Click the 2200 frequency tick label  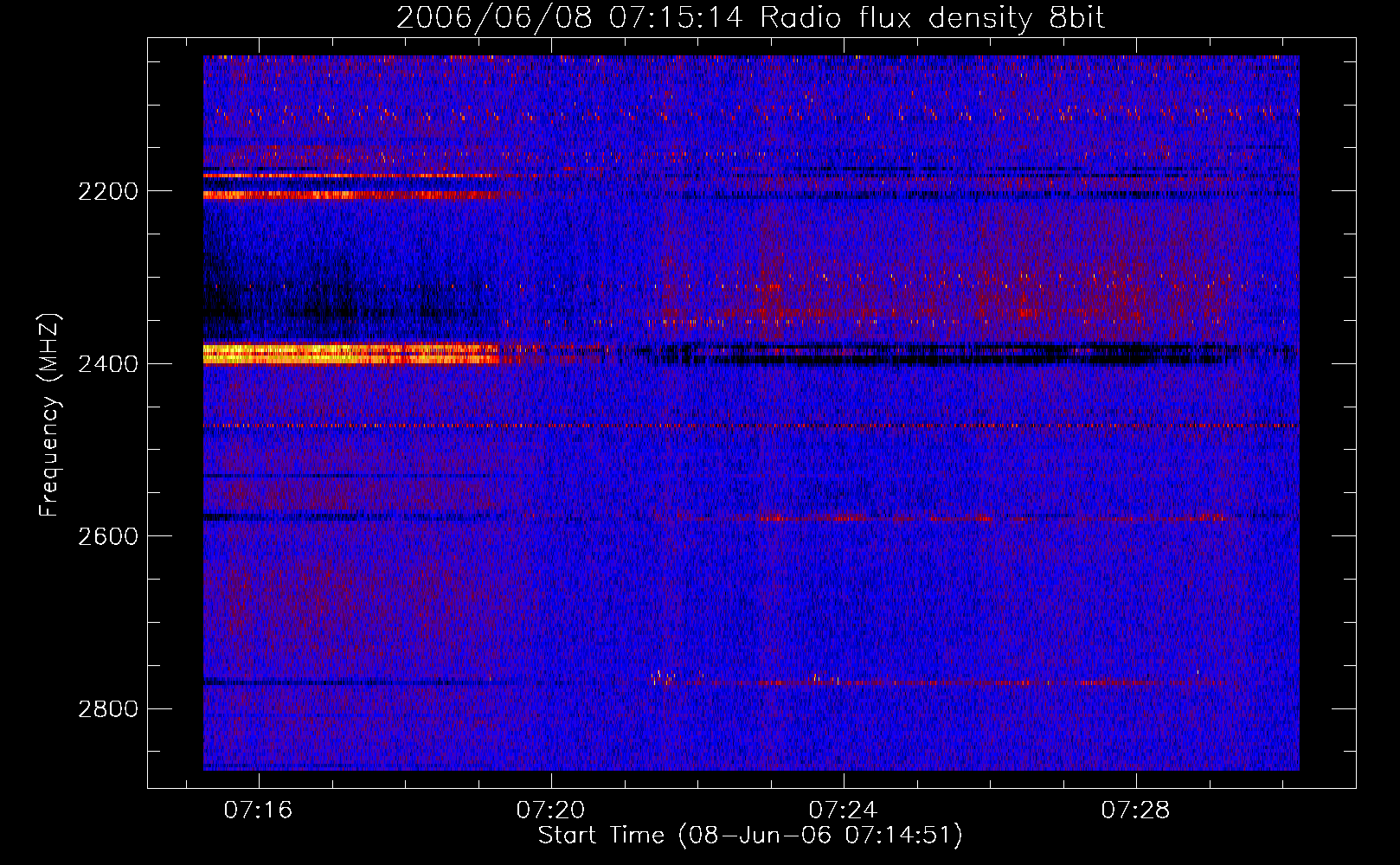[x=108, y=191]
